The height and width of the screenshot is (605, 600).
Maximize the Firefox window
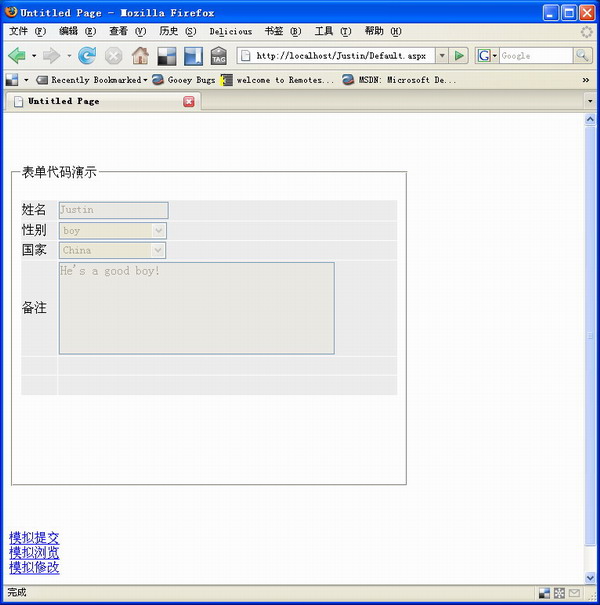pyautogui.click(x=569, y=13)
